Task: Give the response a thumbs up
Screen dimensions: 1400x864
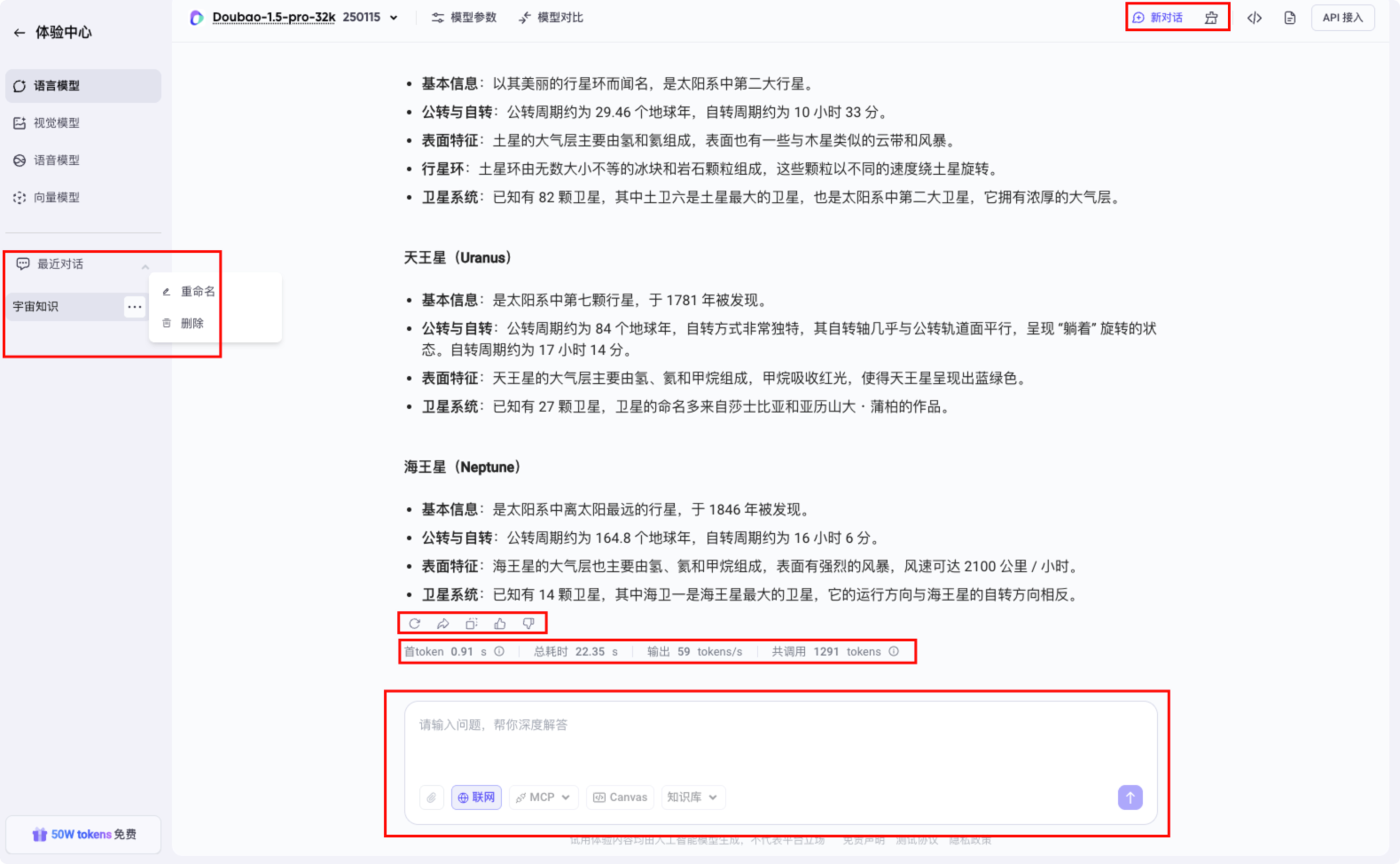Action: pos(500,624)
